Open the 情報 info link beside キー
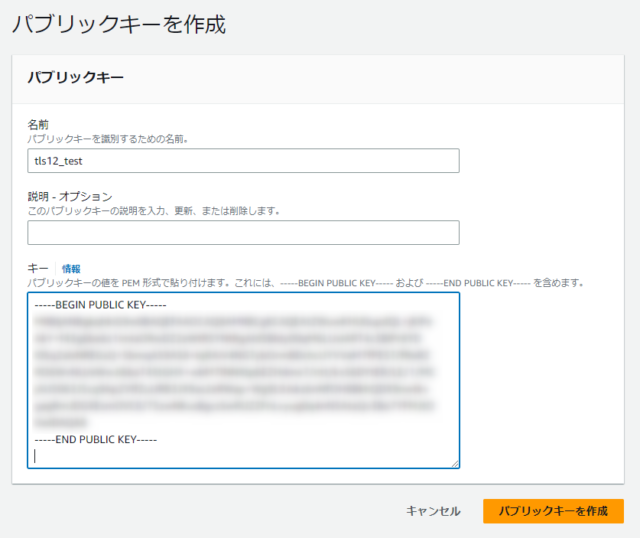 [71, 269]
